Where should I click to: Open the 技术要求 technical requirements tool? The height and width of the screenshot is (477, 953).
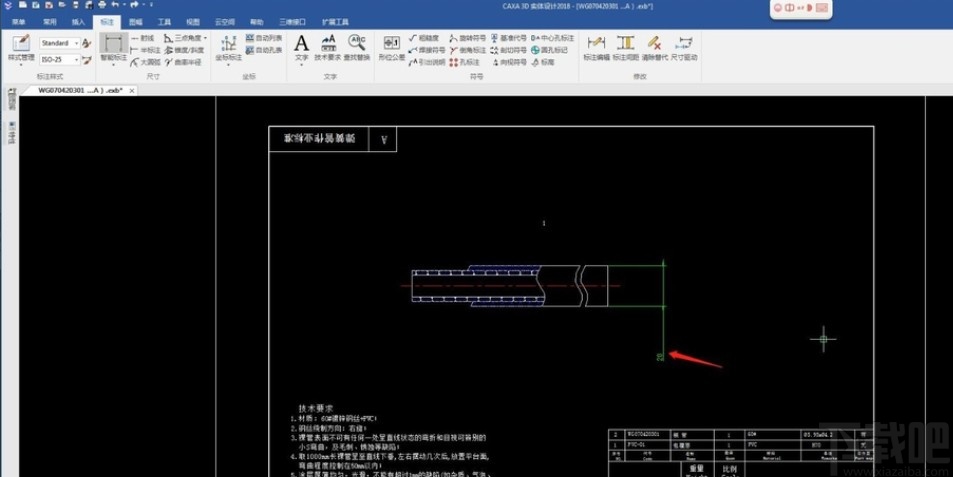pos(328,47)
